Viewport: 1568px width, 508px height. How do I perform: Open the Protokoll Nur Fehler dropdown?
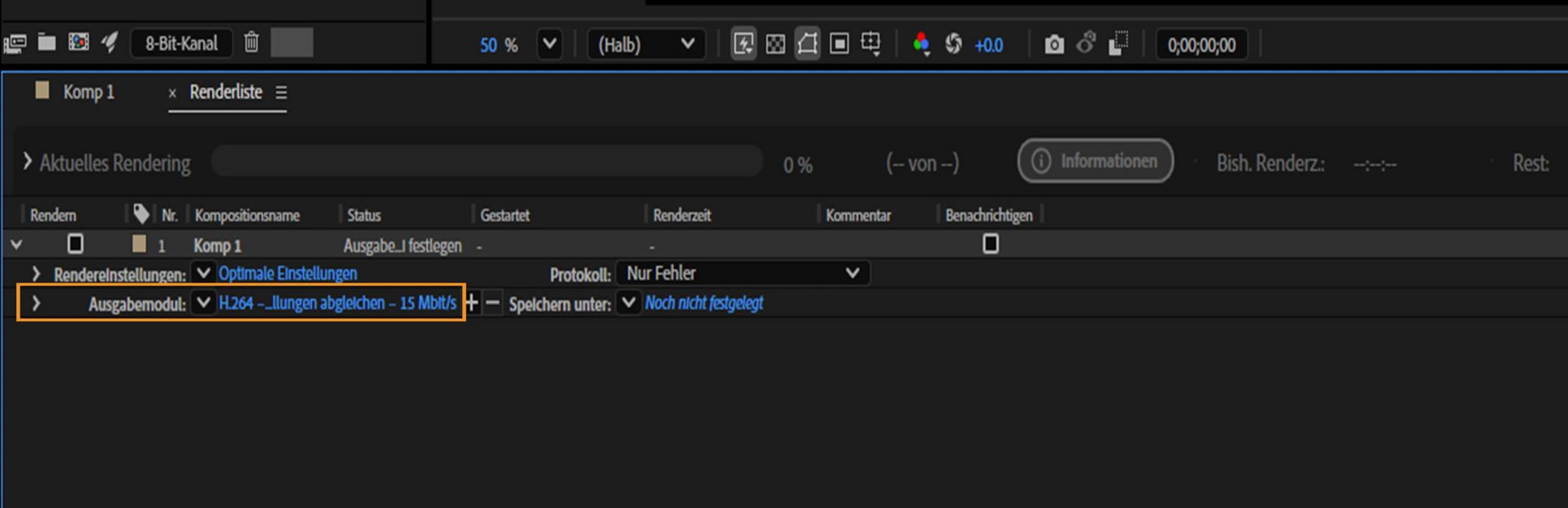click(742, 273)
